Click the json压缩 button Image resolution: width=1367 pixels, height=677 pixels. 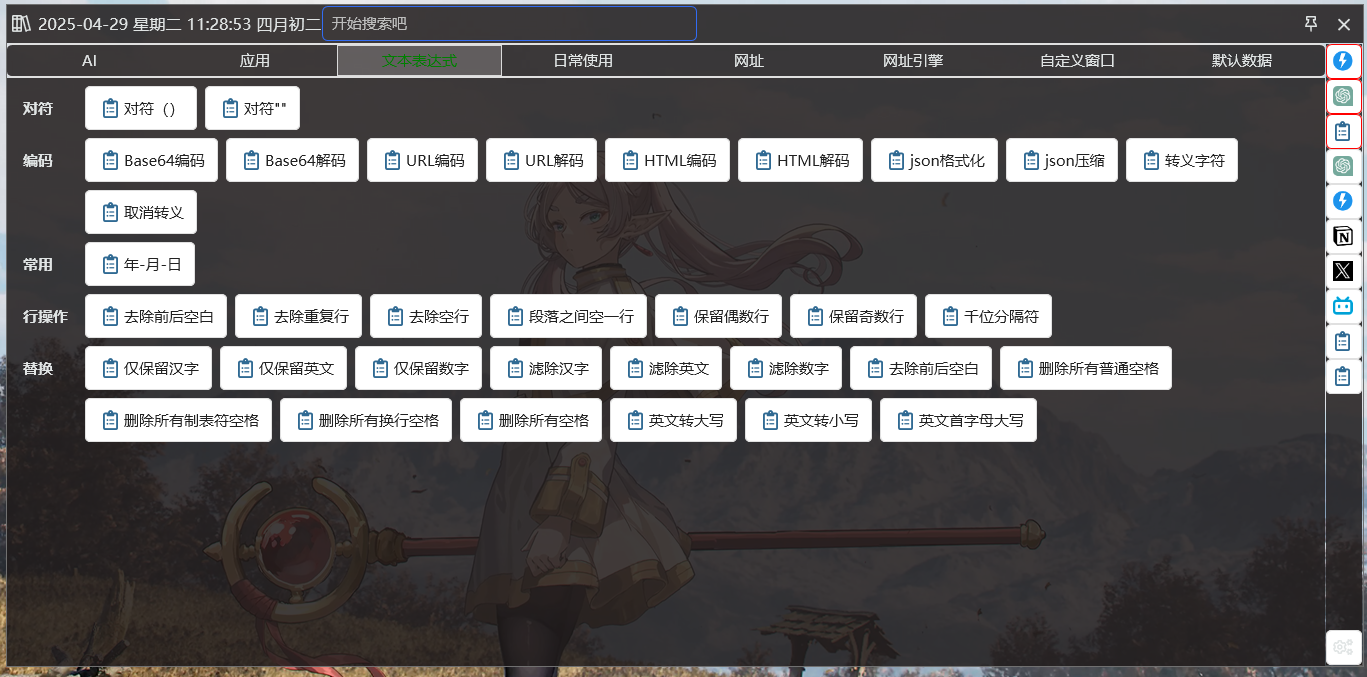pyautogui.click(x=1062, y=160)
